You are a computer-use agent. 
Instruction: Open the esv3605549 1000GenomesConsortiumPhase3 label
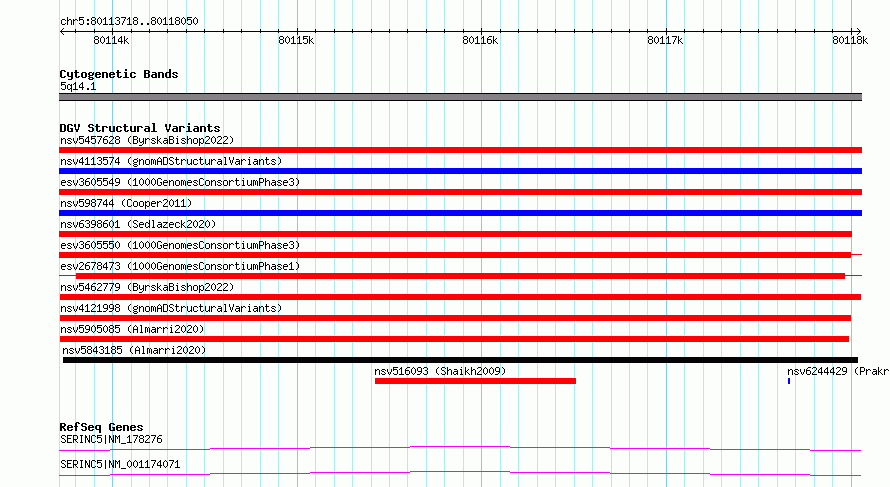click(x=180, y=182)
